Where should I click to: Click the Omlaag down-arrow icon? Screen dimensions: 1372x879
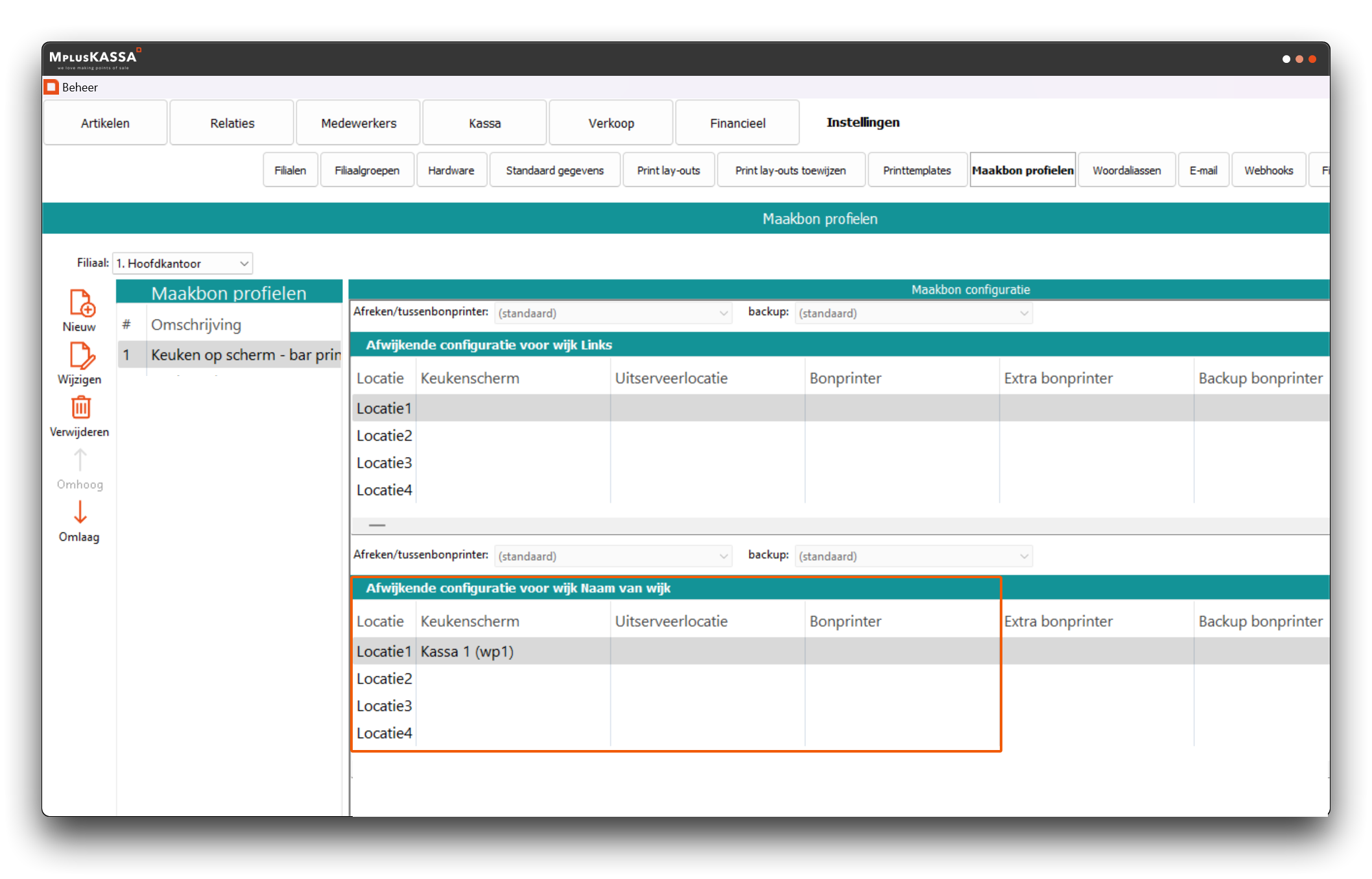tap(80, 512)
